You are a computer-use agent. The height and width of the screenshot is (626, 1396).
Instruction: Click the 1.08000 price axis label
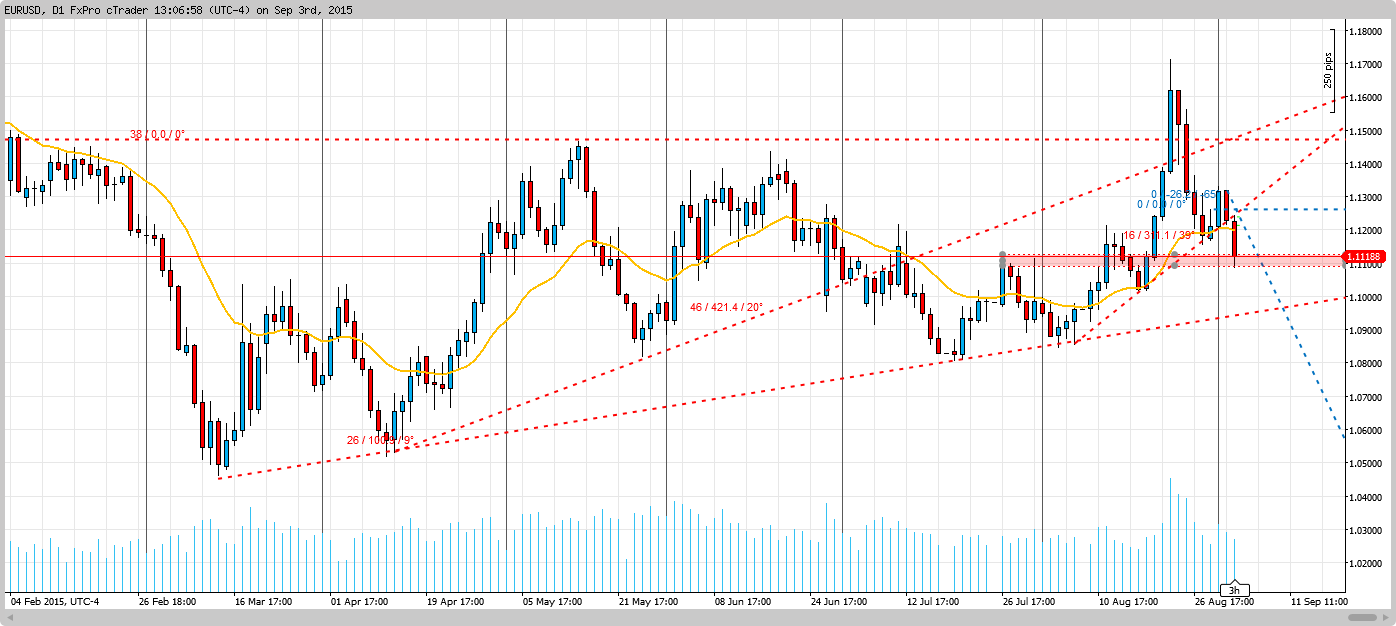[x=1365, y=364]
